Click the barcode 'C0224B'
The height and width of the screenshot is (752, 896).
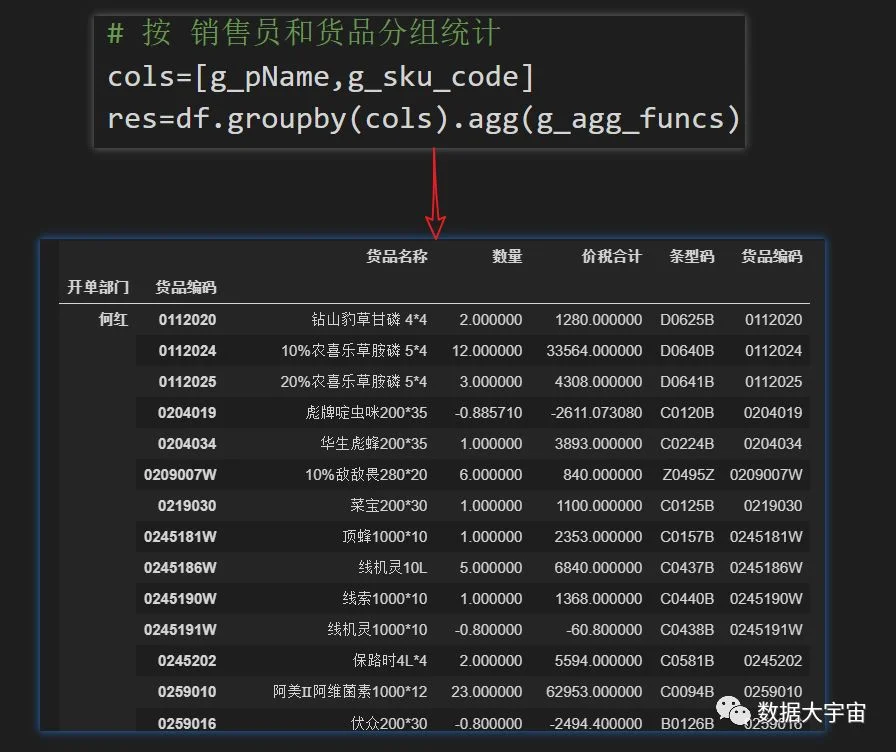(687, 443)
